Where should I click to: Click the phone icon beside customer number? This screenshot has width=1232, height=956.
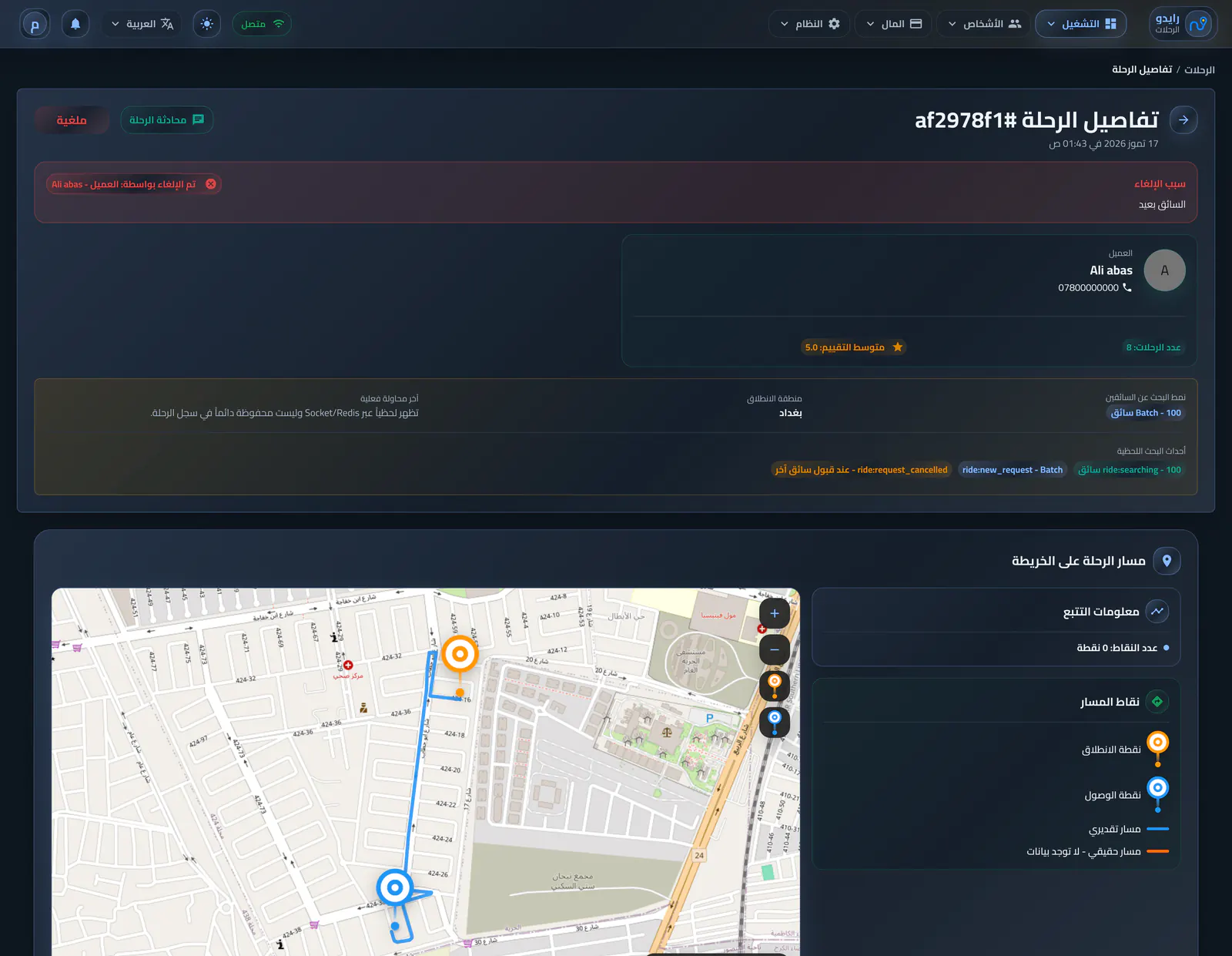pyautogui.click(x=1127, y=287)
